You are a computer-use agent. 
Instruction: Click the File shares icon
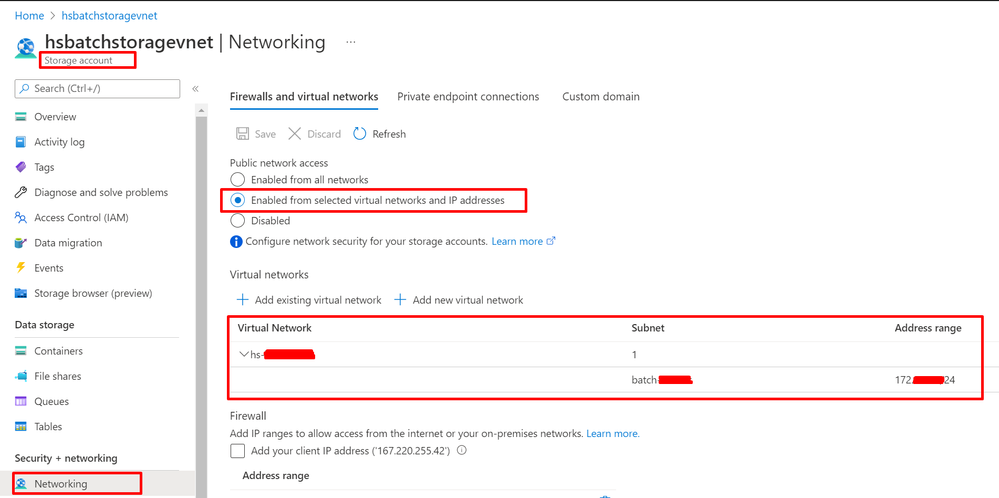tap(21, 376)
